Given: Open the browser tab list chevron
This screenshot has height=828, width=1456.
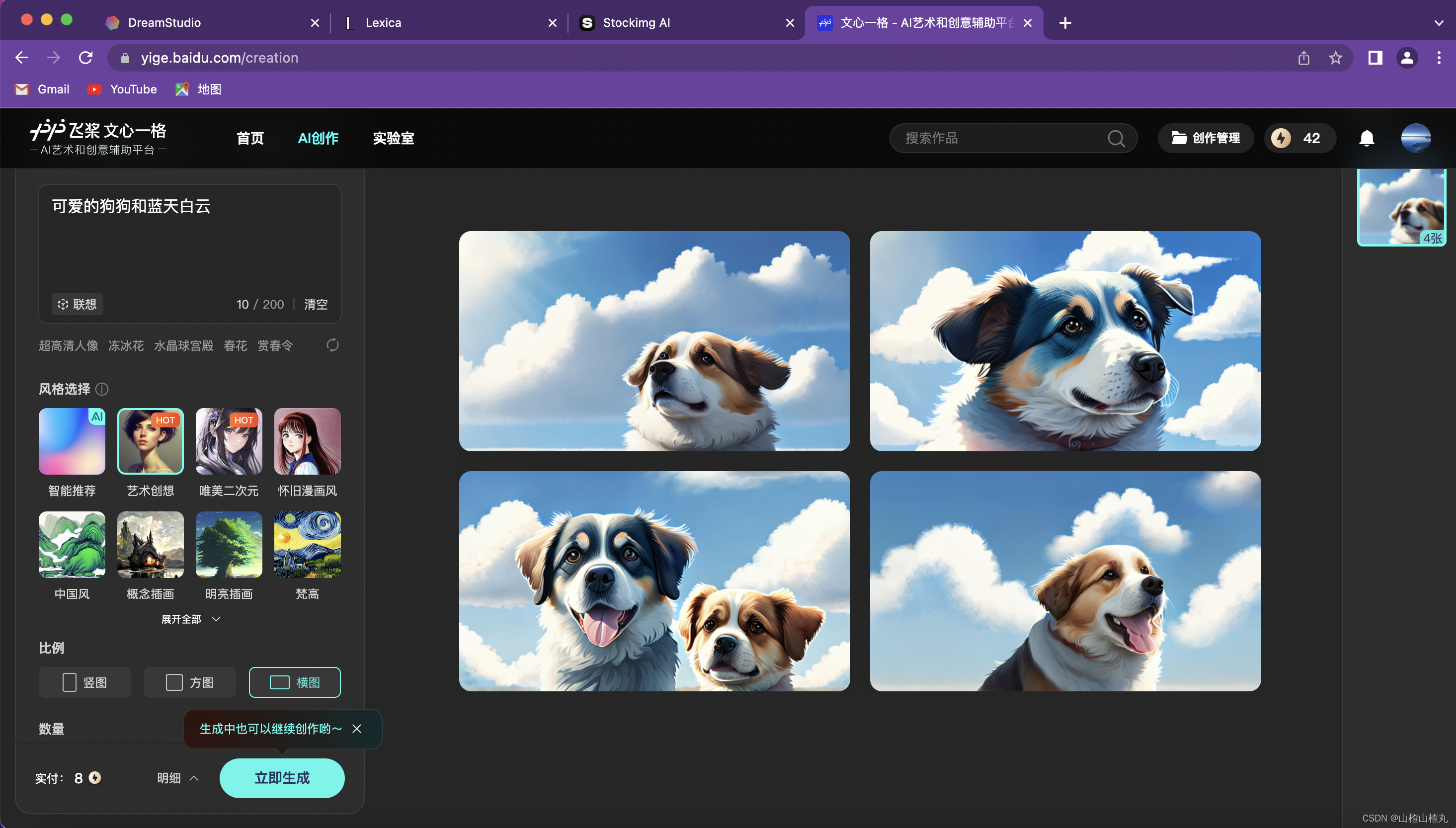Looking at the screenshot, I should tap(1439, 23).
